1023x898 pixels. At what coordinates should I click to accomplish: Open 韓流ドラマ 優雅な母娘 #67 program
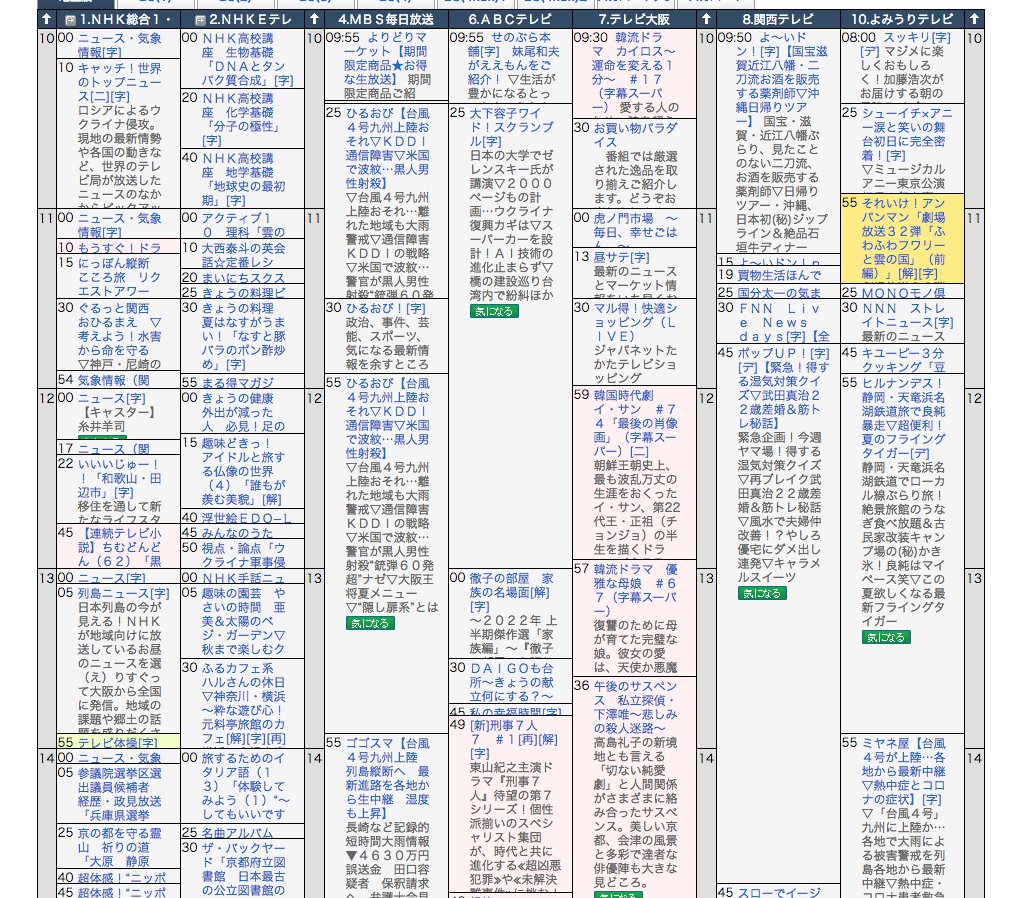[635, 590]
